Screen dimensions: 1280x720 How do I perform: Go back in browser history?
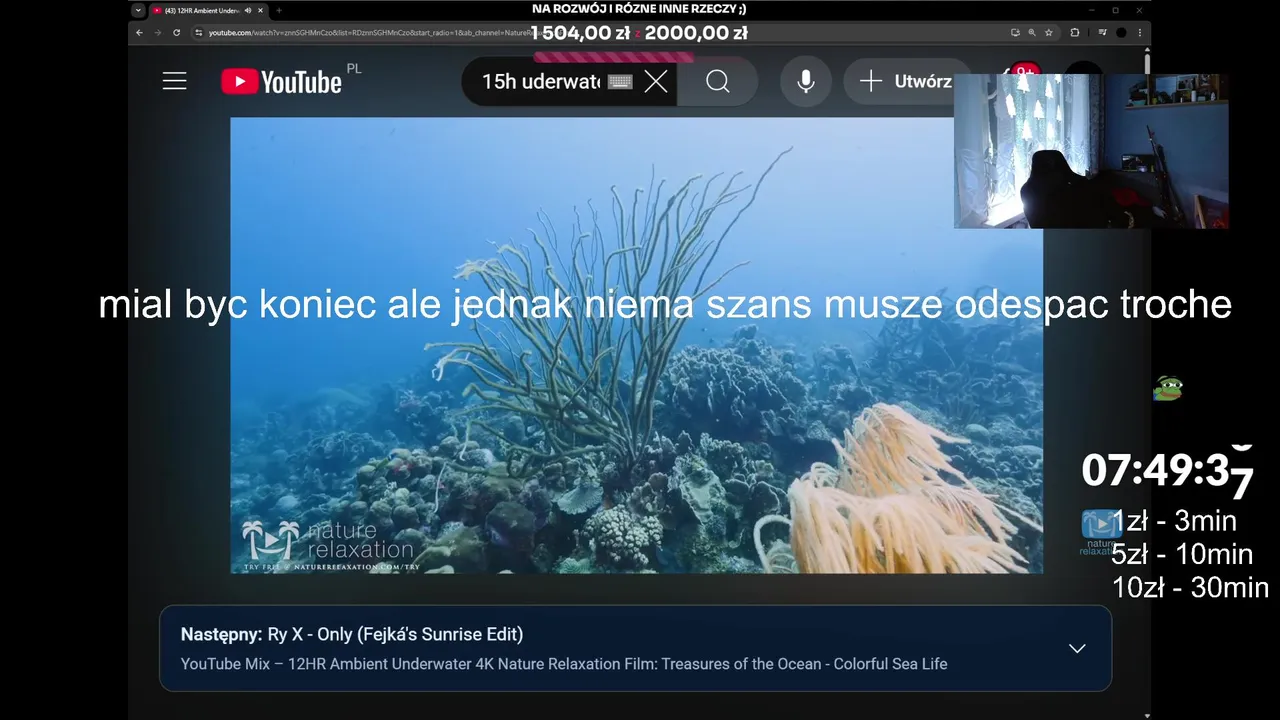(141, 32)
